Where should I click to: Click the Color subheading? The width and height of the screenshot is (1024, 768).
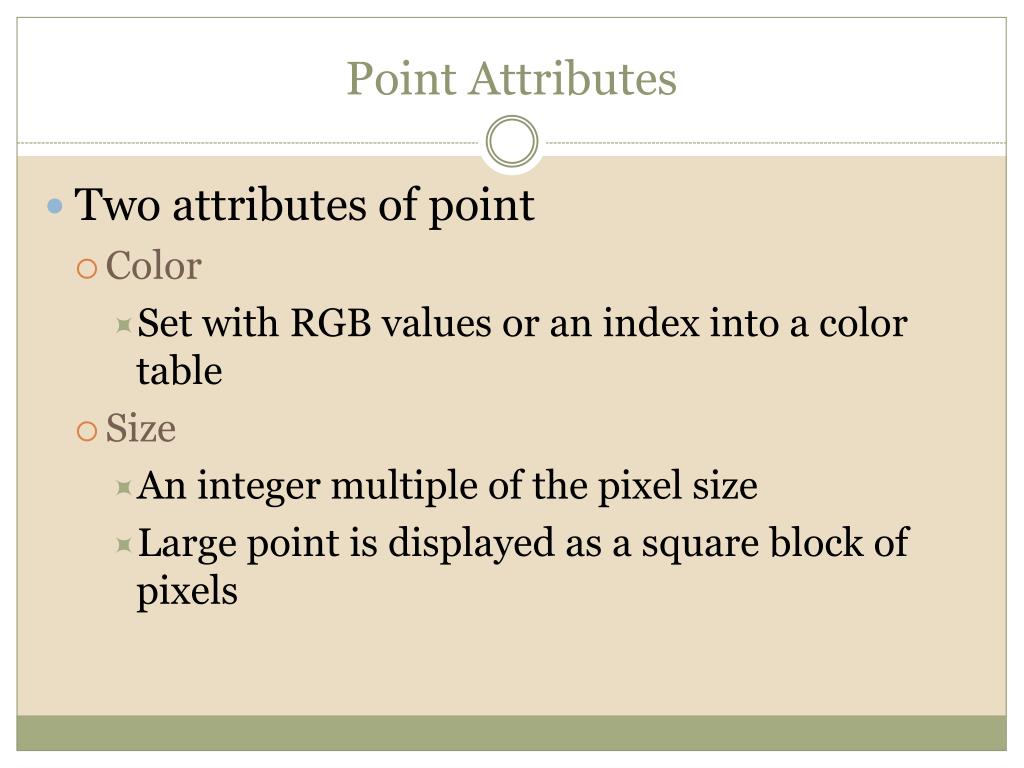pyautogui.click(x=153, y=266)
